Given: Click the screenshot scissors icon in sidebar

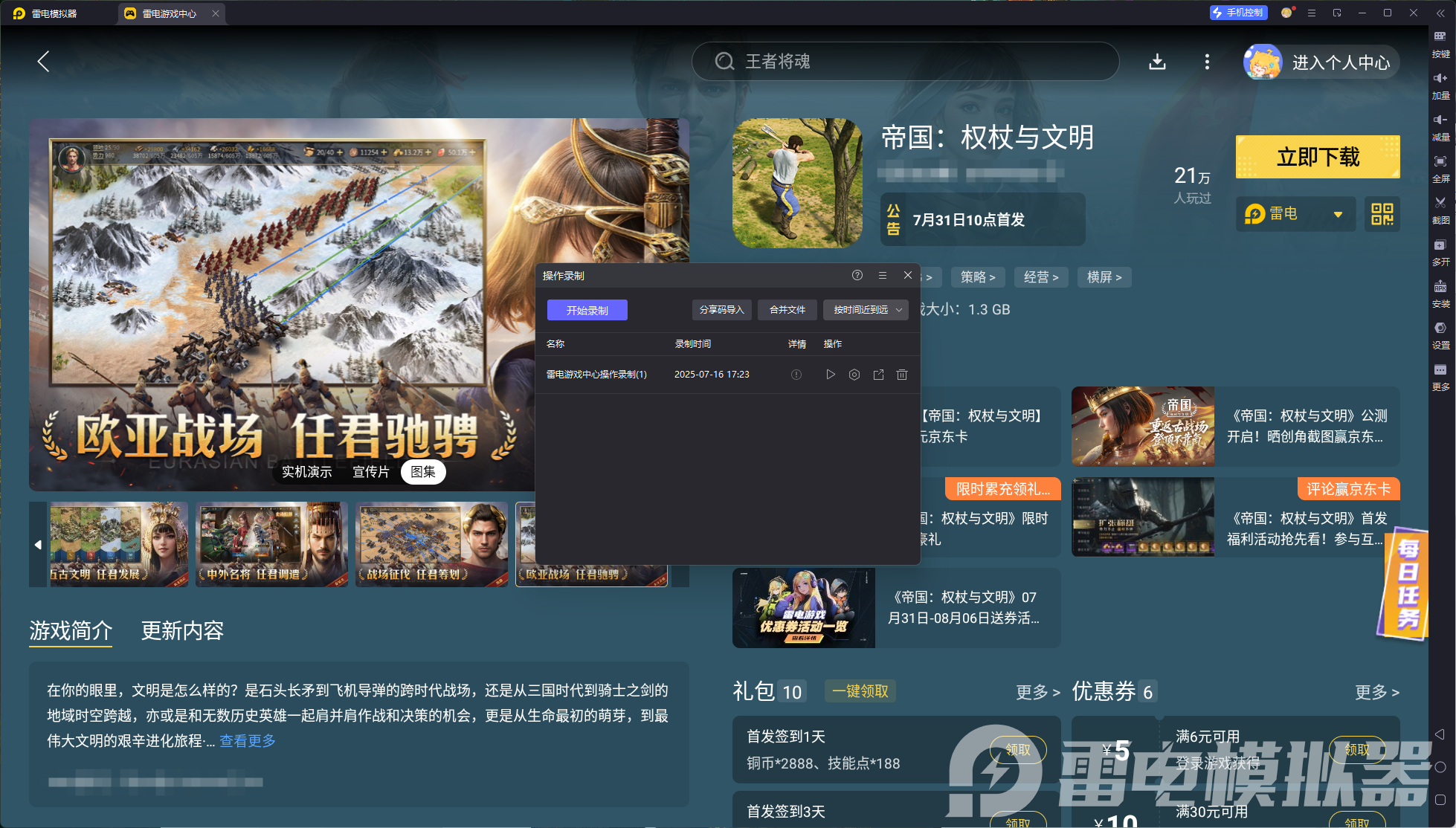Looking at the screenshot, I should click(1440, 203).
